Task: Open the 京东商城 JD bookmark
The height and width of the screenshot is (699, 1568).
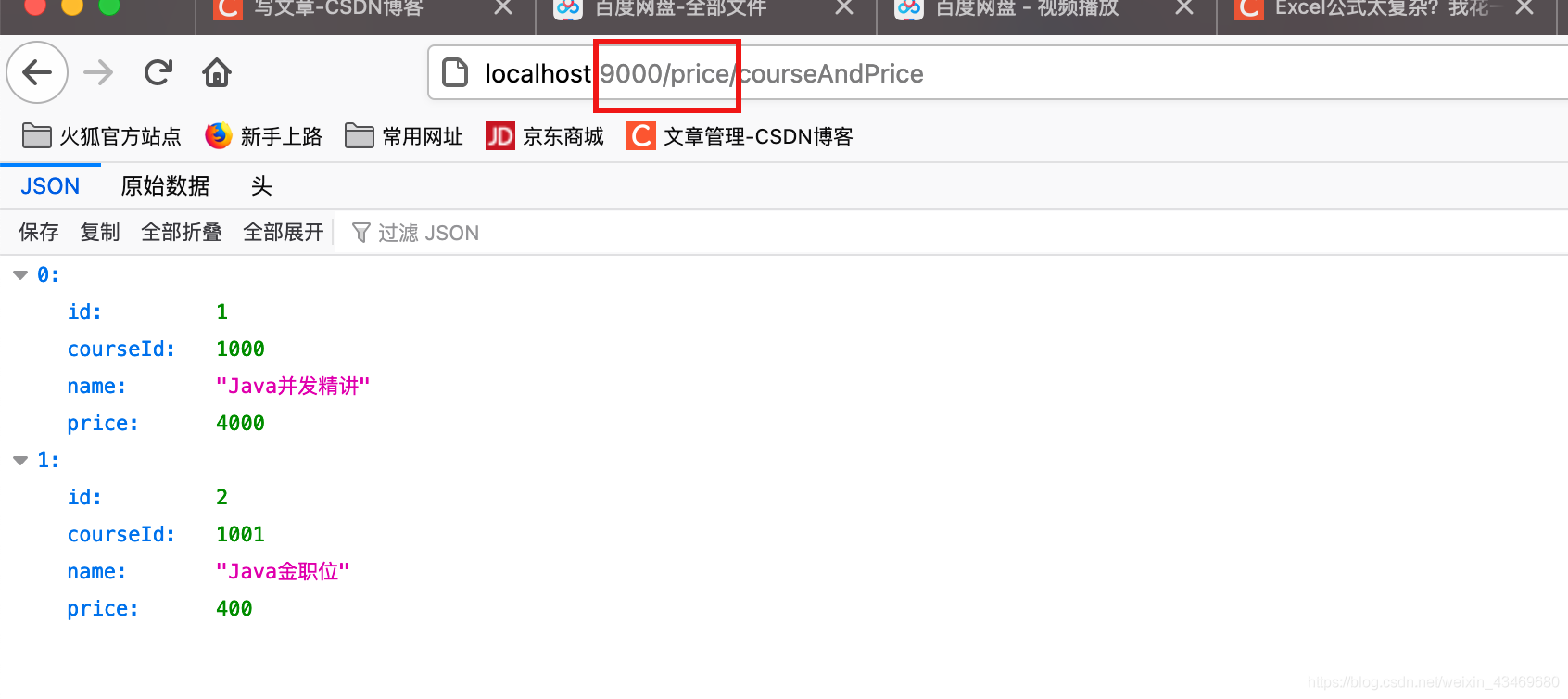Action: 545,136
